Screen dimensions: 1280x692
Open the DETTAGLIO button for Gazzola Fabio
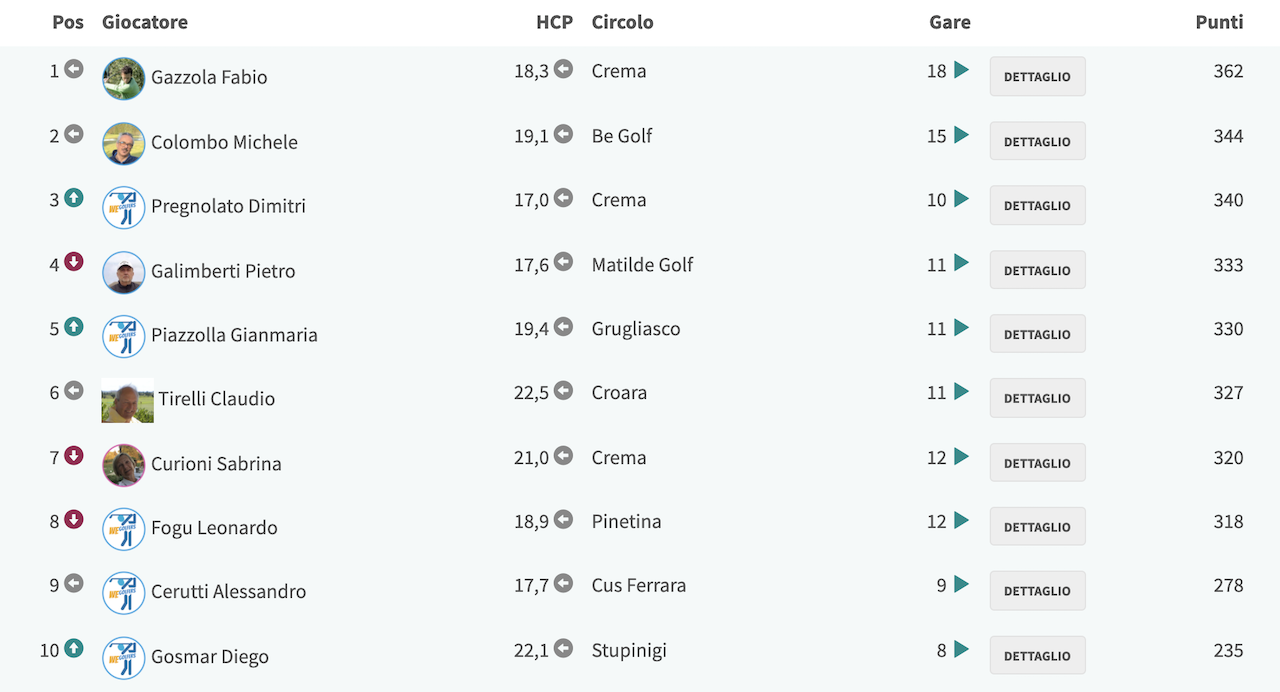[1038, 76]
